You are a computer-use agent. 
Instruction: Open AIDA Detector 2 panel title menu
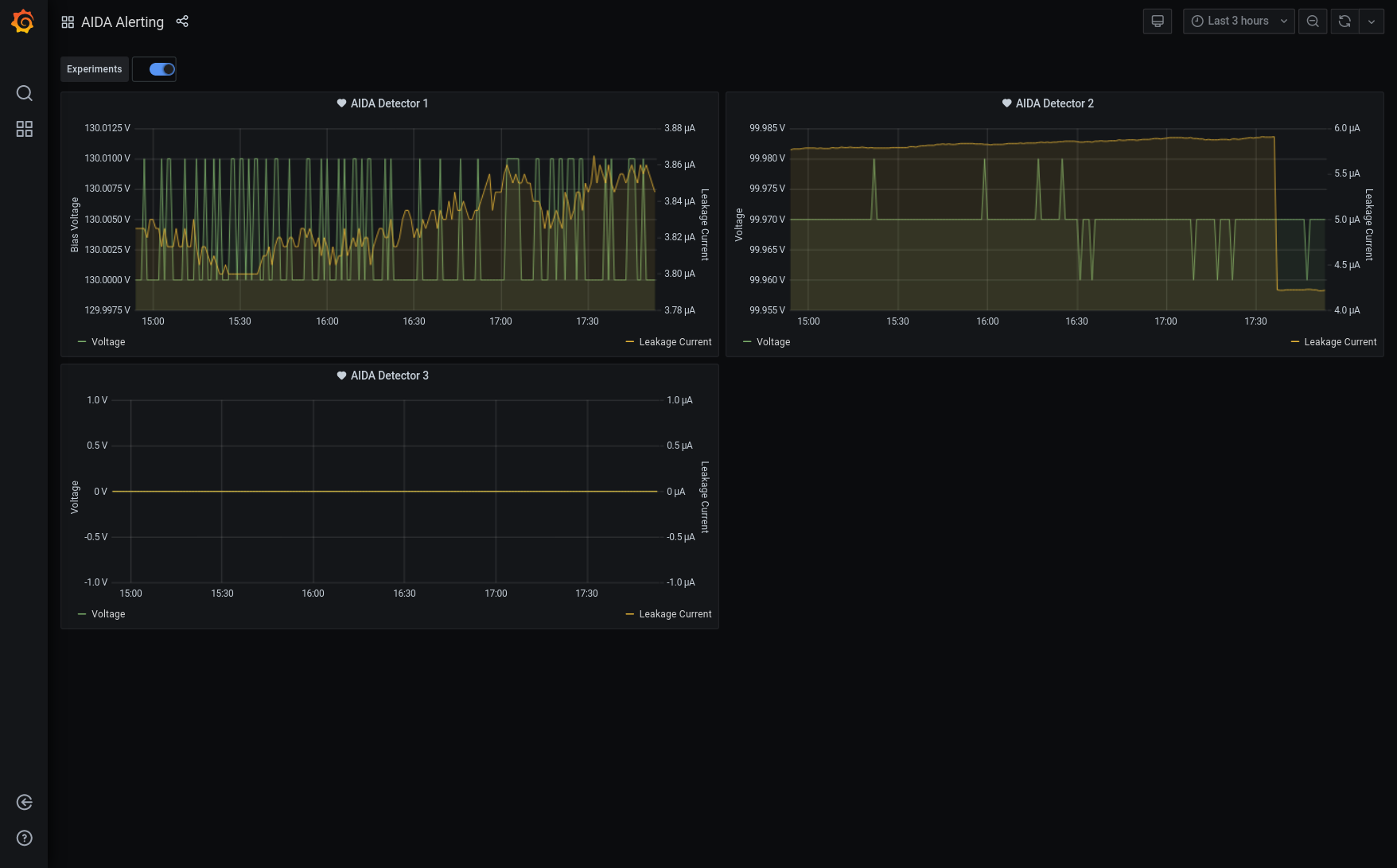pyautogui.click(x=1054, y=103)
